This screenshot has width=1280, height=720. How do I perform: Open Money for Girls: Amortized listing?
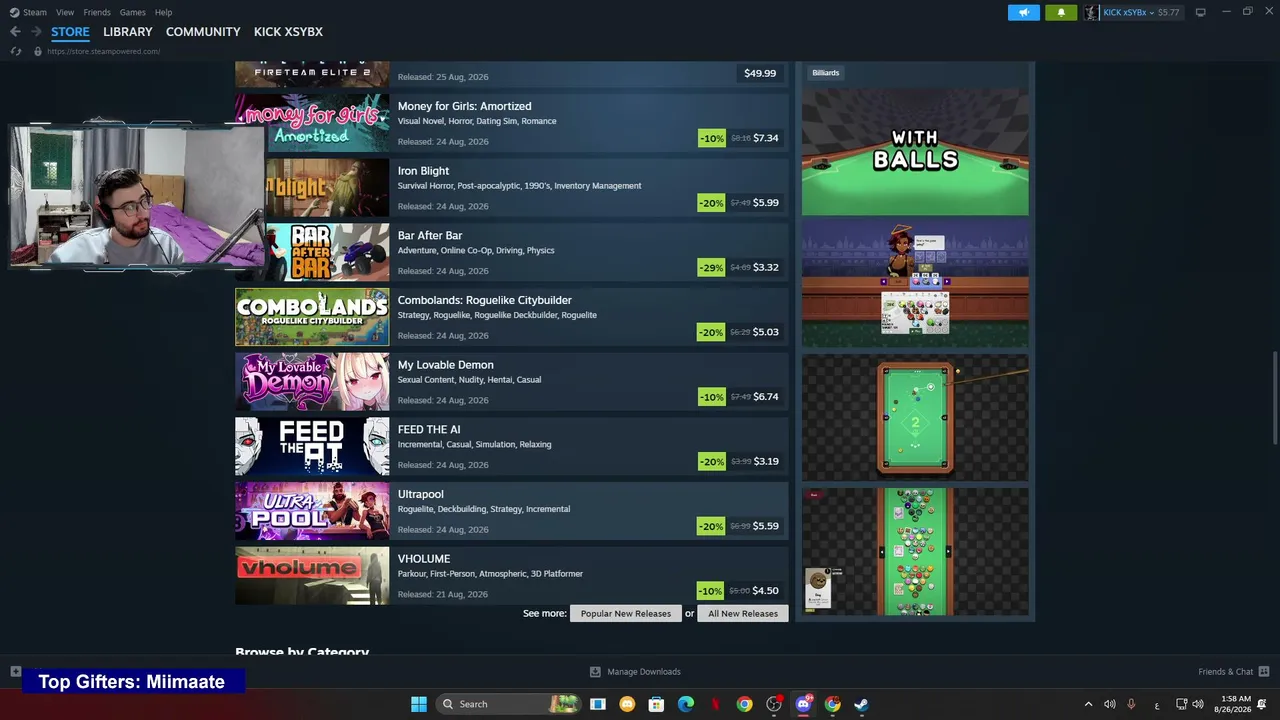[x=512, y=123]
